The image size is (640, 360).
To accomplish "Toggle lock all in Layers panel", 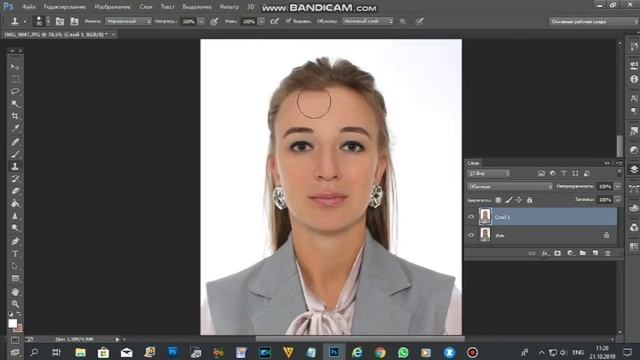I will (529, 200).
